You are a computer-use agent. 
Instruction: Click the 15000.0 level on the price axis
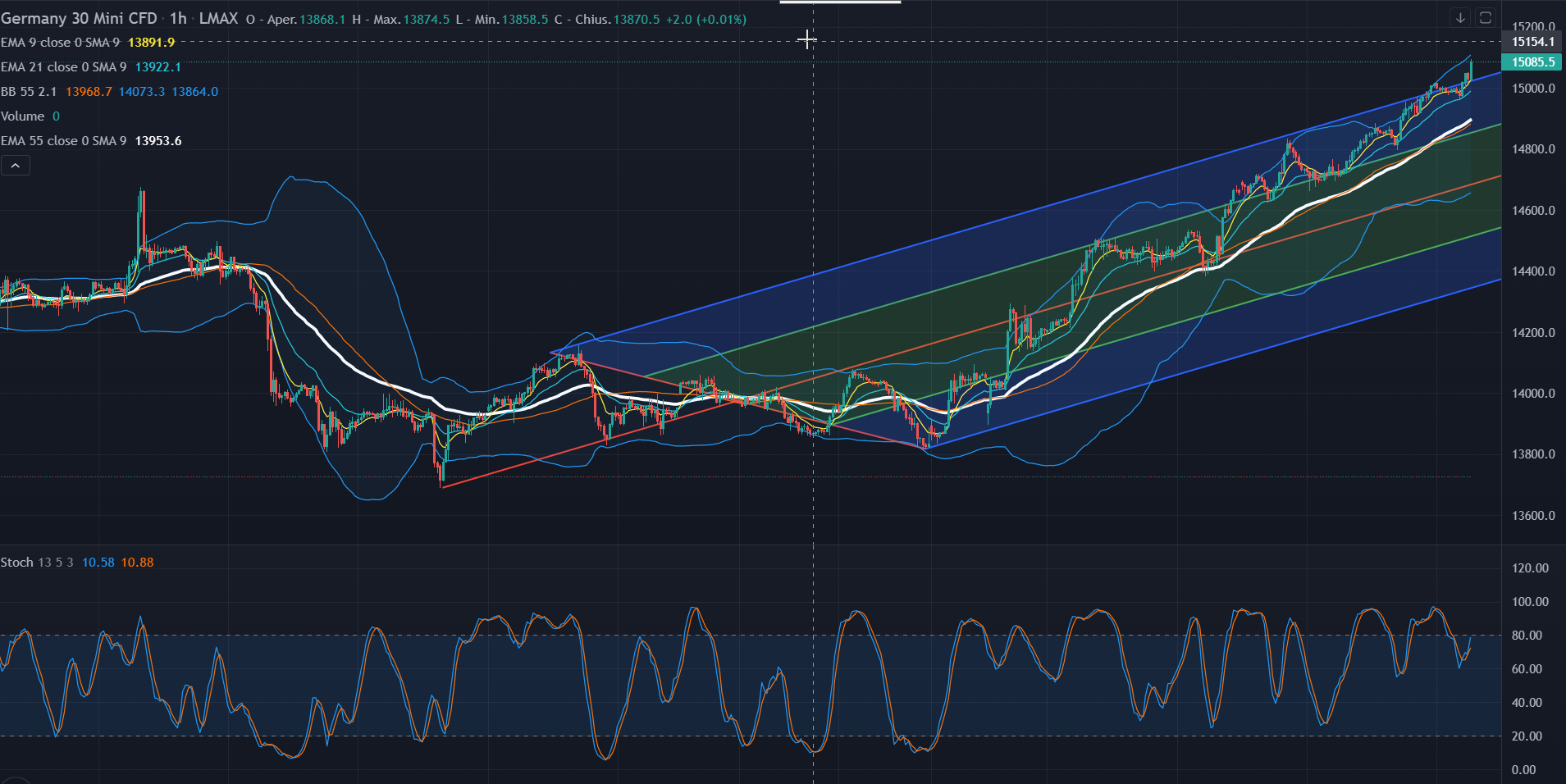(1533, 89)
